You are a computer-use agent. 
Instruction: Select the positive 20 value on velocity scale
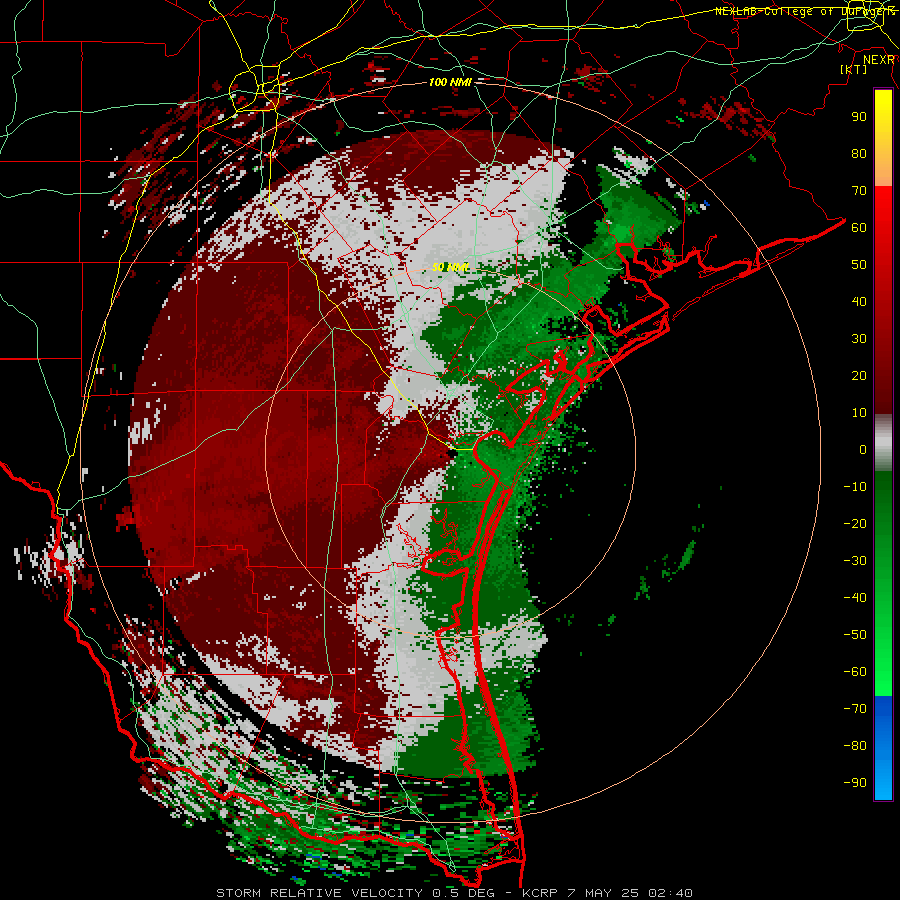(x=859, y=375)
